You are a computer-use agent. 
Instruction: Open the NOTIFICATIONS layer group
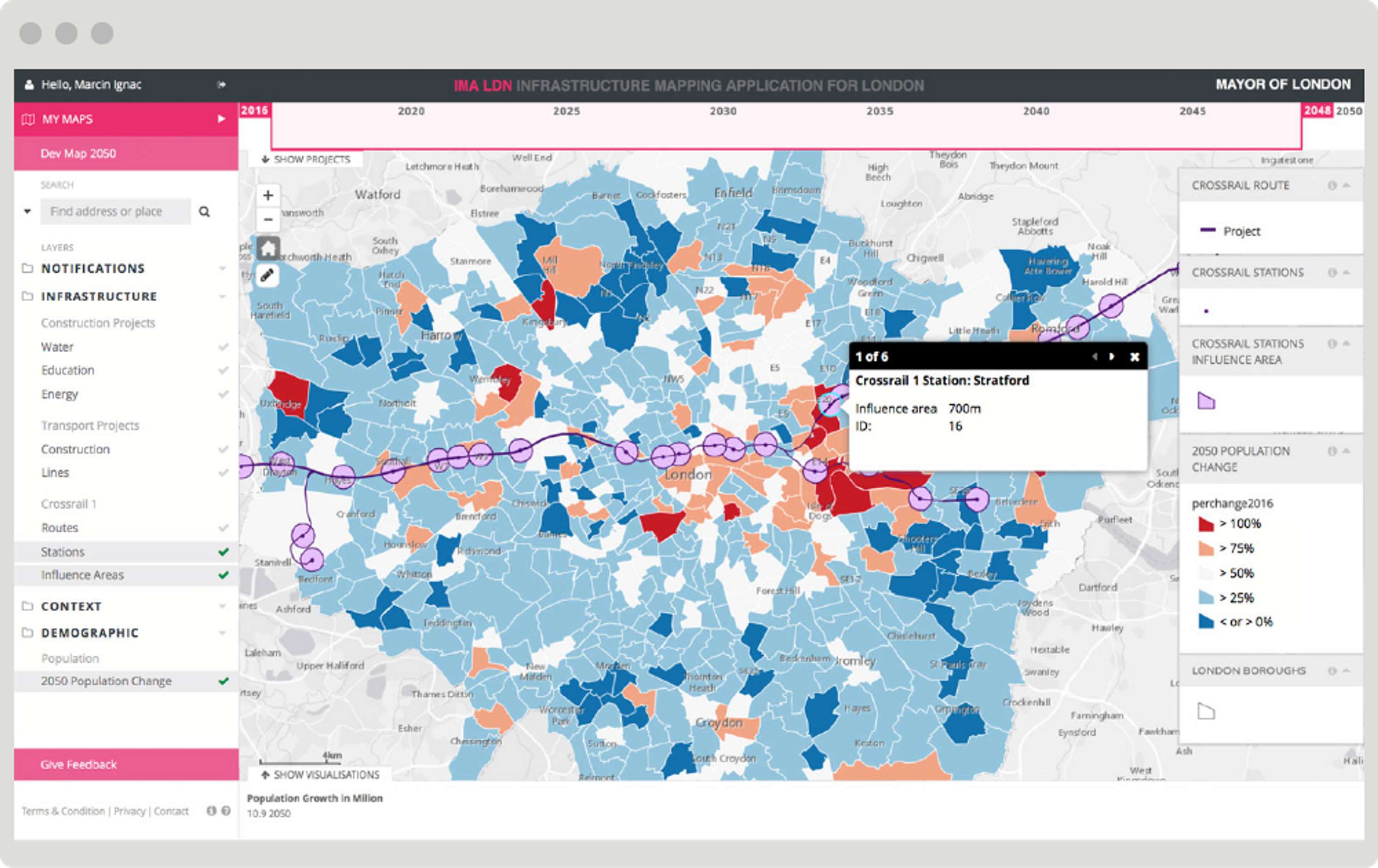tap(93, 268)
